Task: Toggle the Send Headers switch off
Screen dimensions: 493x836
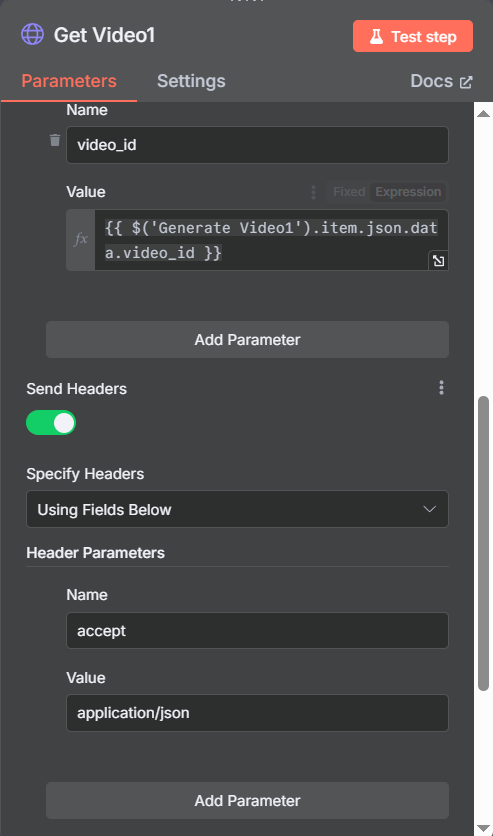Action: pyautogui.click(x=51, y=423)
